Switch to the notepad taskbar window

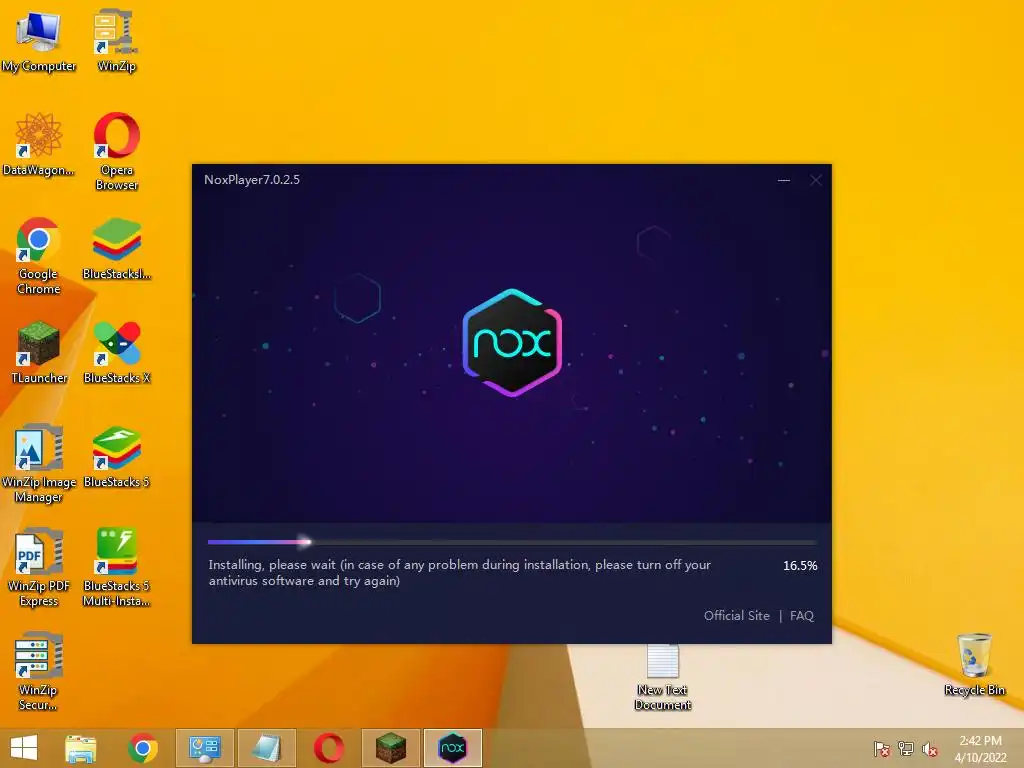click(x=266, y=748)
